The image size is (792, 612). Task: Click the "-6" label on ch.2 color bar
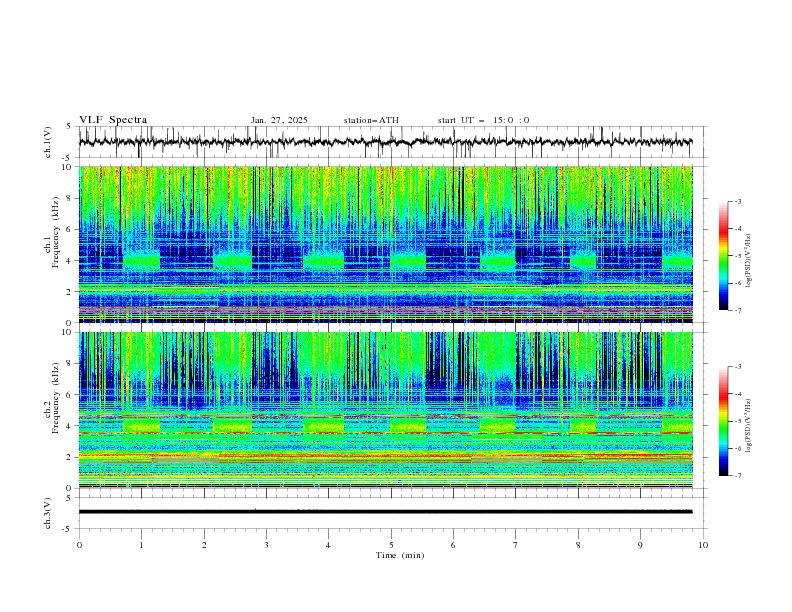[738, 448]
